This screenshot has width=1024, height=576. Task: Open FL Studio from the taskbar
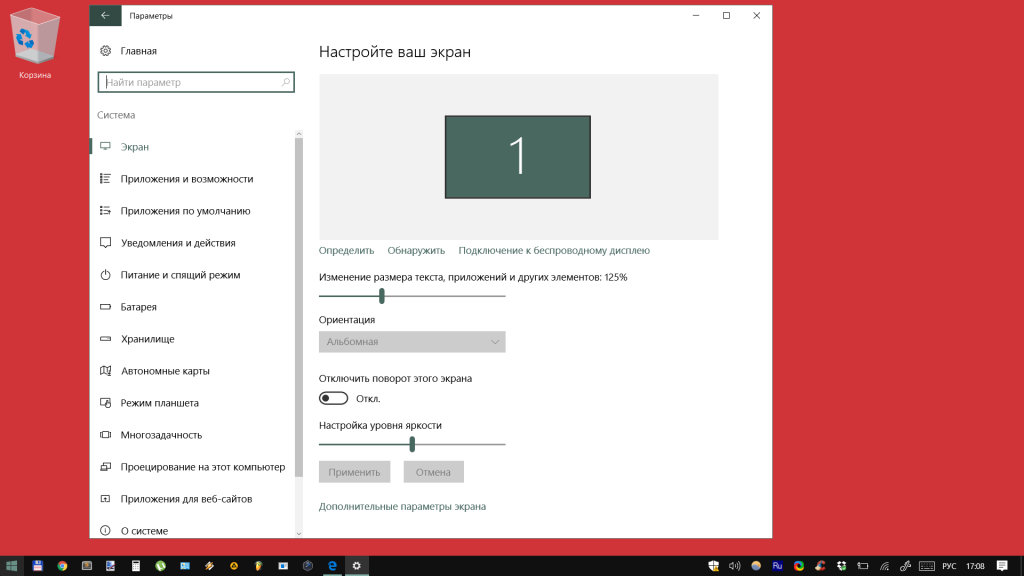(x=259, y=566)
